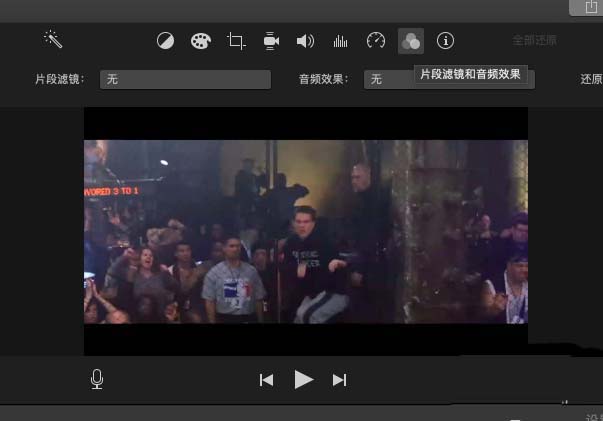
Task: Play the video preview
Action: (304, 379)
